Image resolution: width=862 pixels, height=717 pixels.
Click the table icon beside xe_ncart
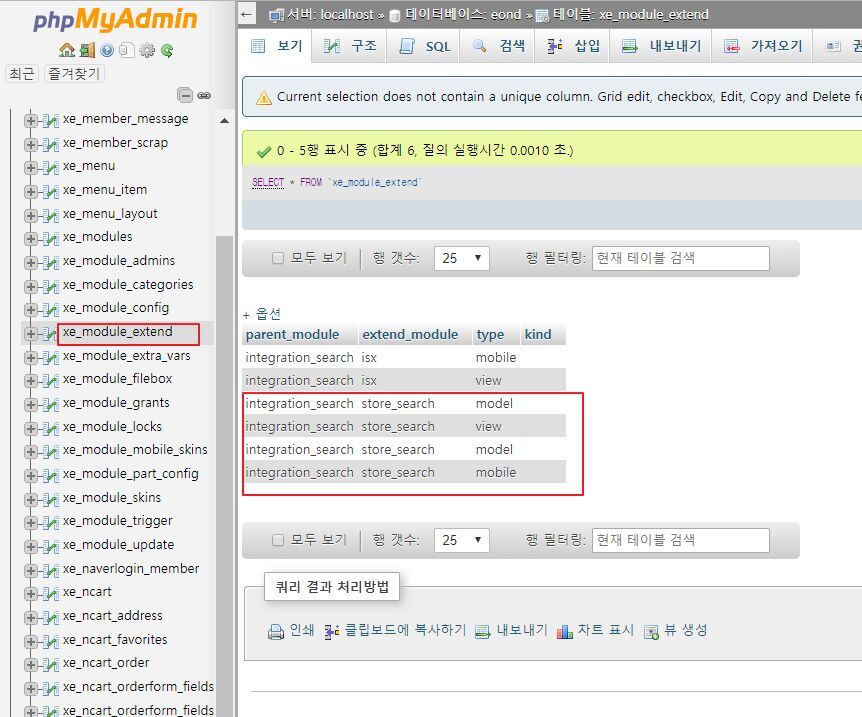click(x=51, y=593)
